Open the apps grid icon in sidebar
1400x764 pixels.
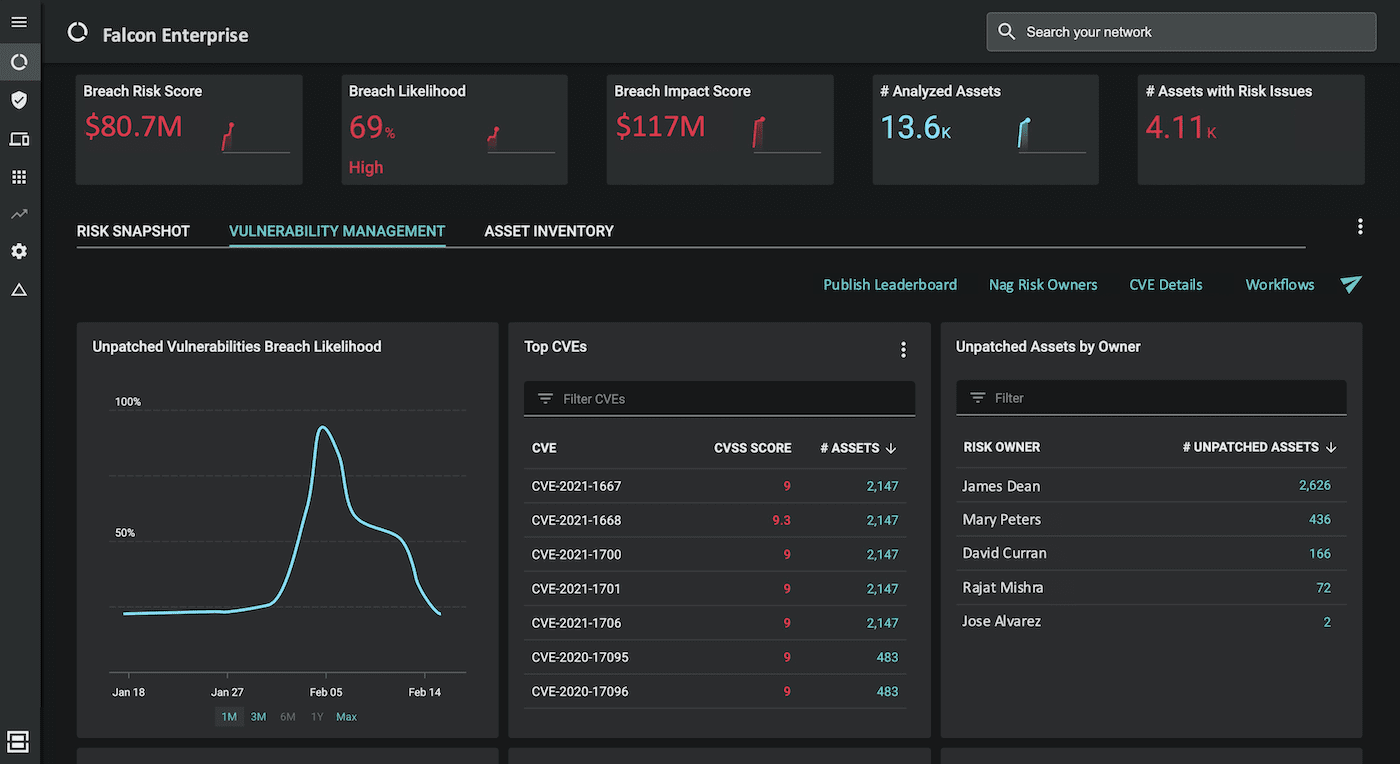click(19, 177)
